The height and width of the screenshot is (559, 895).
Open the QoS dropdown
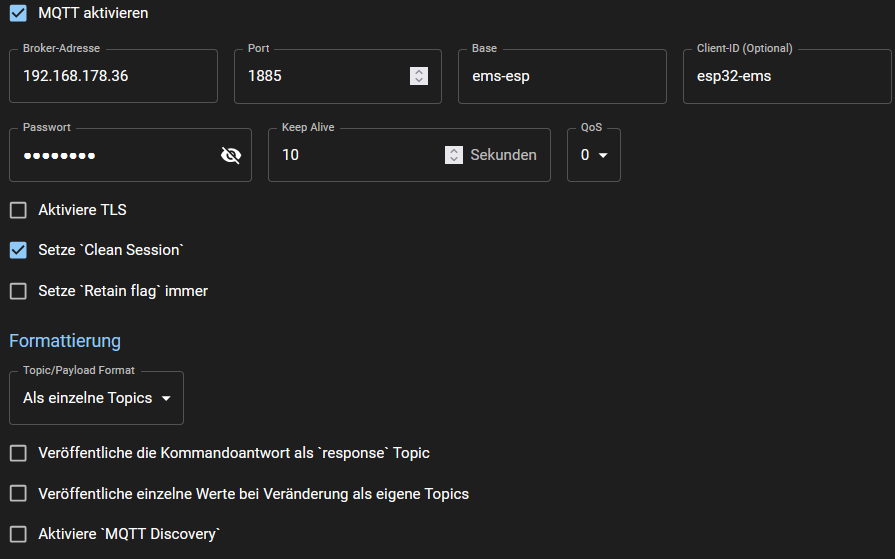pyautogui.click(x=594, y=155)
